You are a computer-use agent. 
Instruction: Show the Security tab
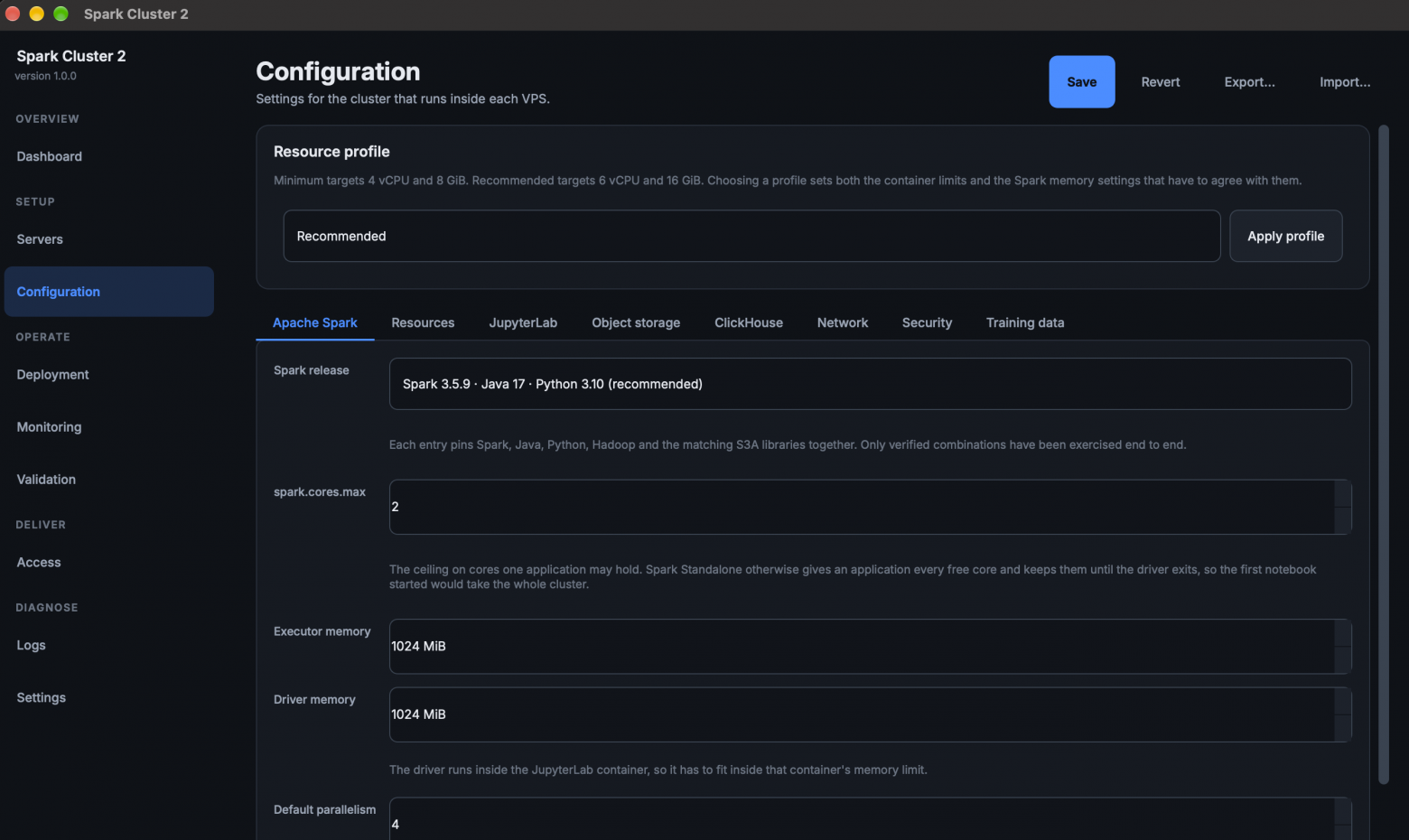pos(927,323)
